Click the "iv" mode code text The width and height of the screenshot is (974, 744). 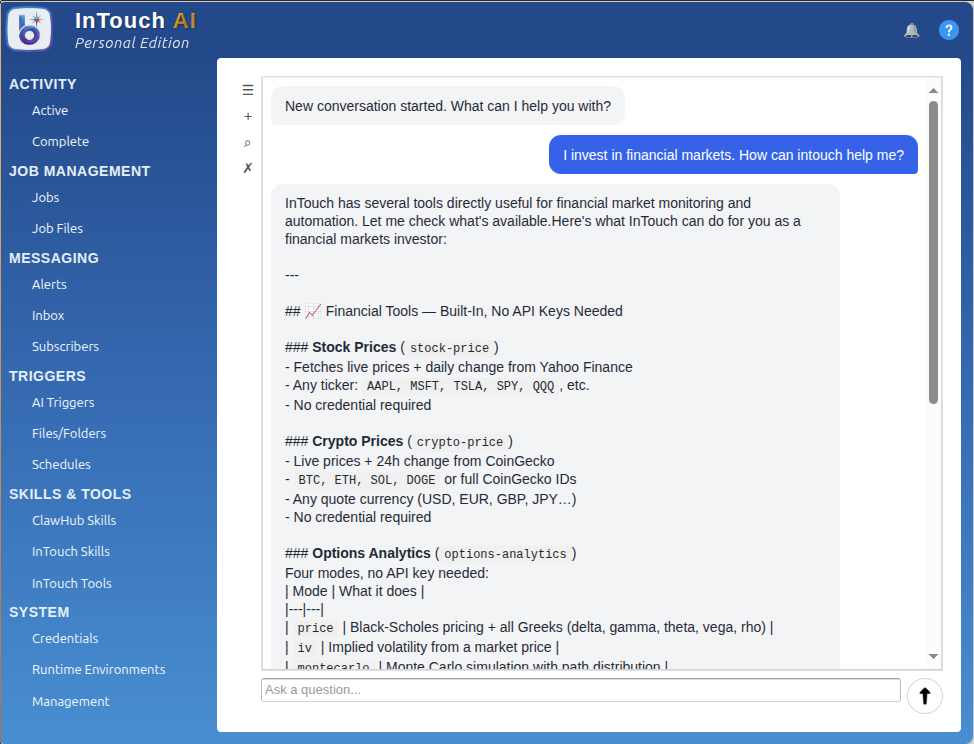point(304,648)
